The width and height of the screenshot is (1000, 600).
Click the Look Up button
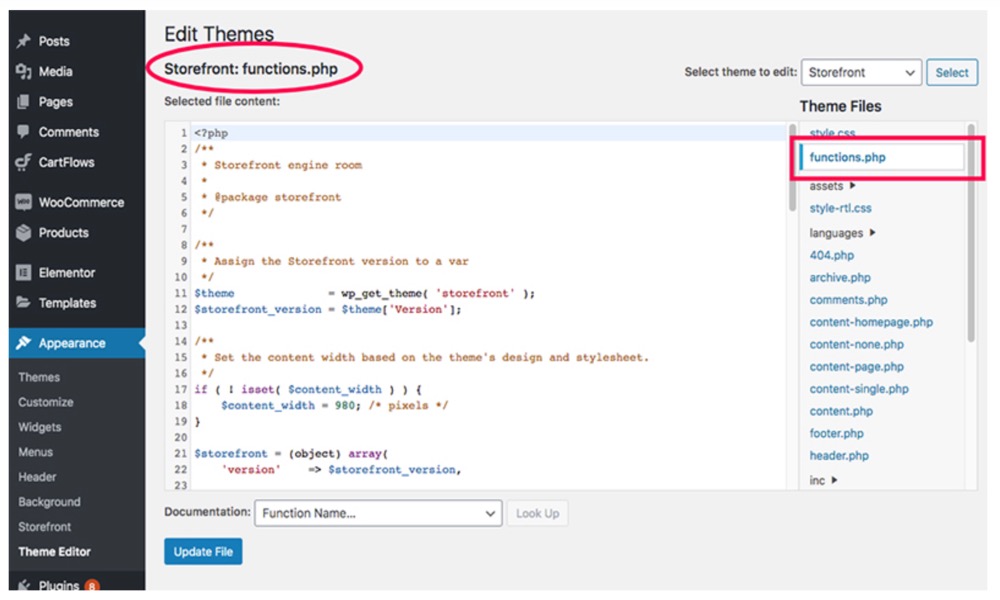coord(537,513)
